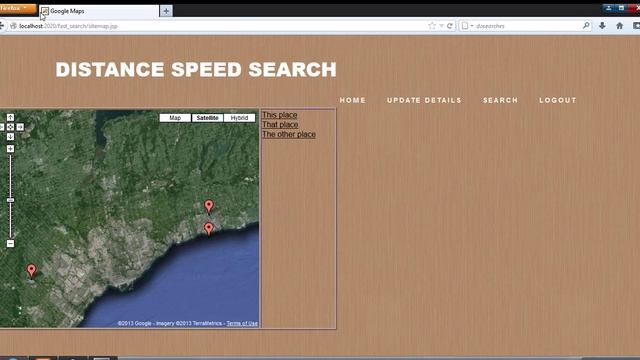Open the Terms of Use link

click(x=242, y=323)
